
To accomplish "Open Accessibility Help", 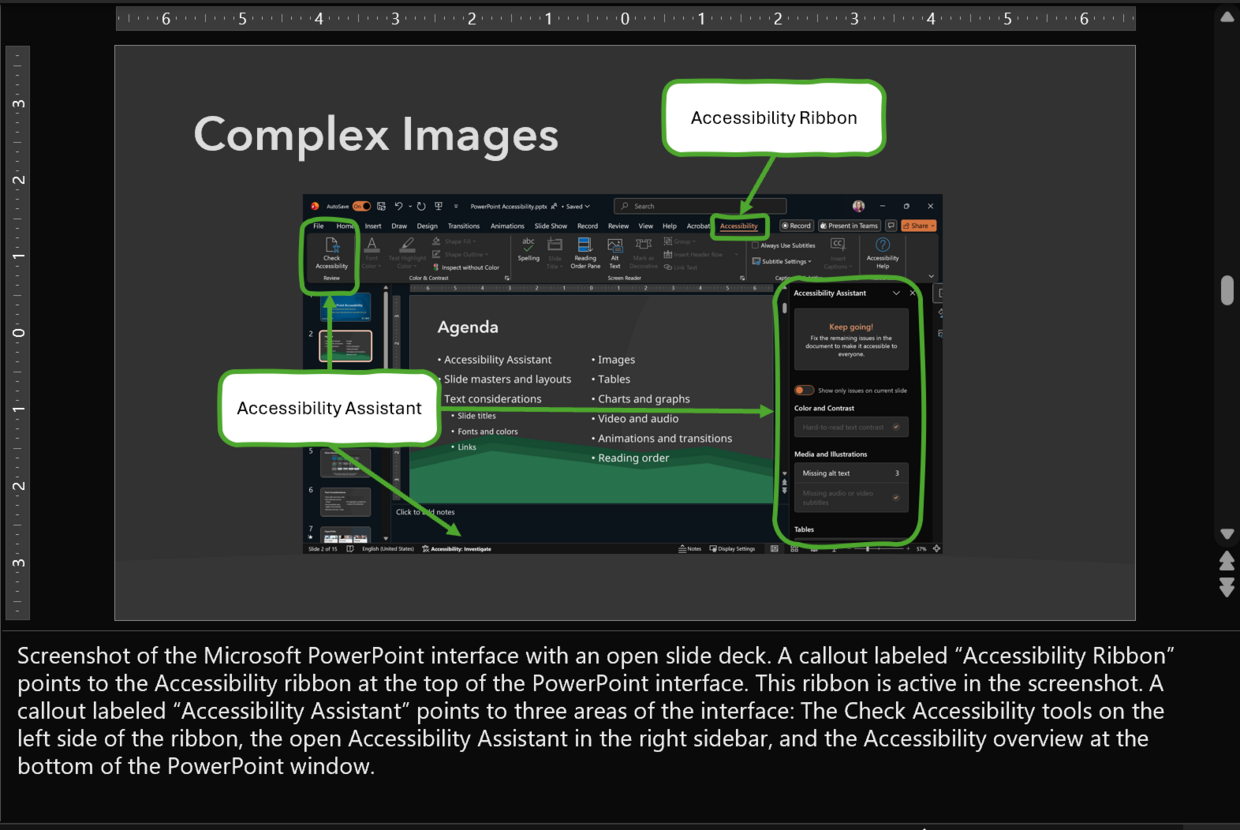I will 882,252.
